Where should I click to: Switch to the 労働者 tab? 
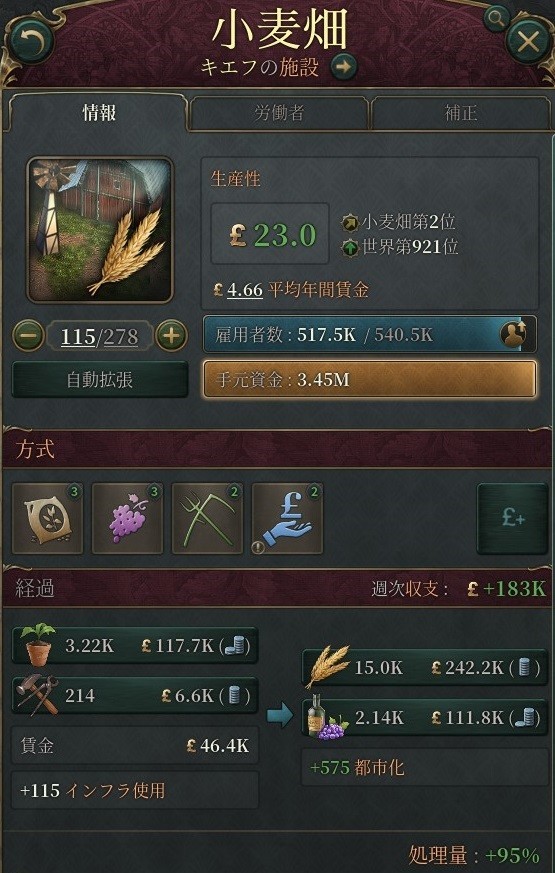pos(279,114)
